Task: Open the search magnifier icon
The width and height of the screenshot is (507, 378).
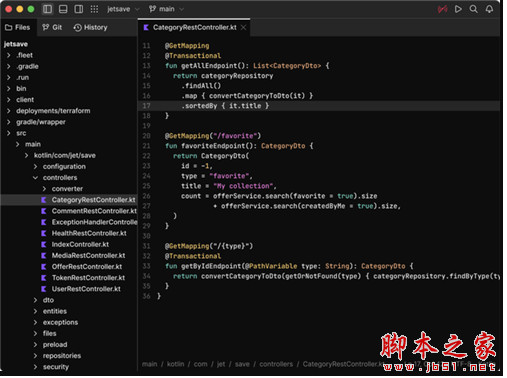Action: point(473,9)
